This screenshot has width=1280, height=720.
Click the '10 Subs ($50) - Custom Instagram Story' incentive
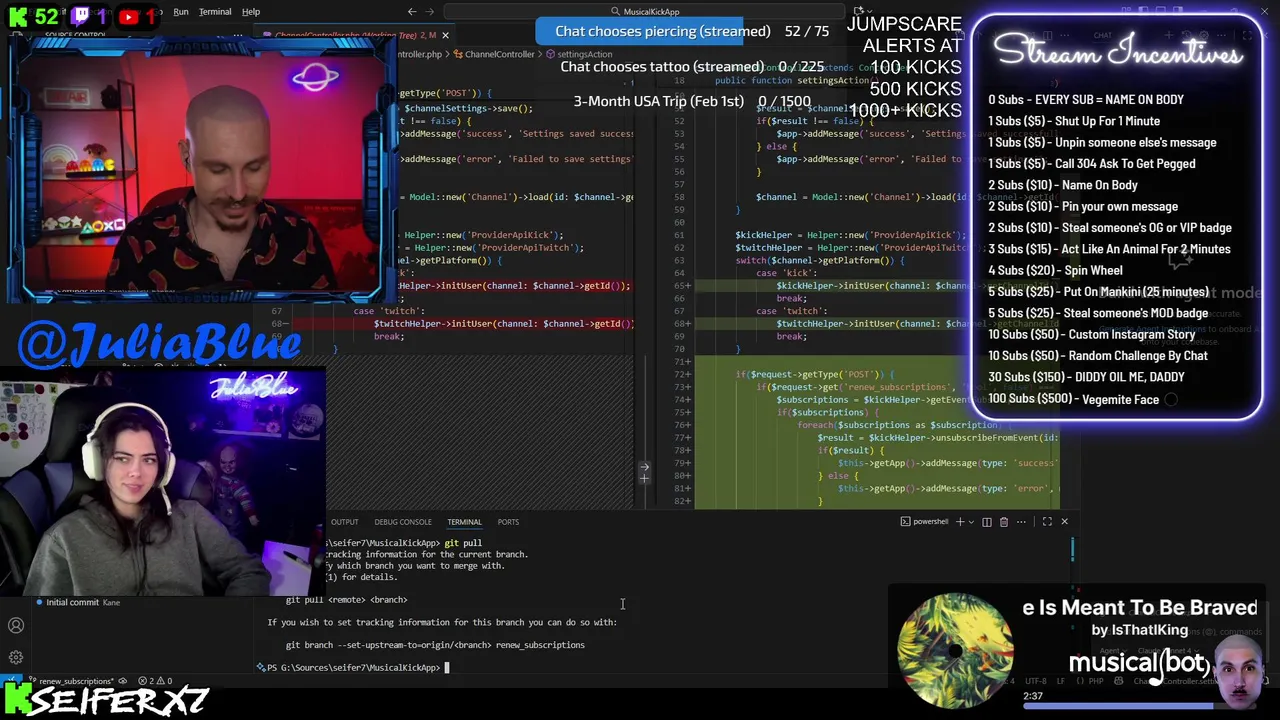click(1091, 334)
